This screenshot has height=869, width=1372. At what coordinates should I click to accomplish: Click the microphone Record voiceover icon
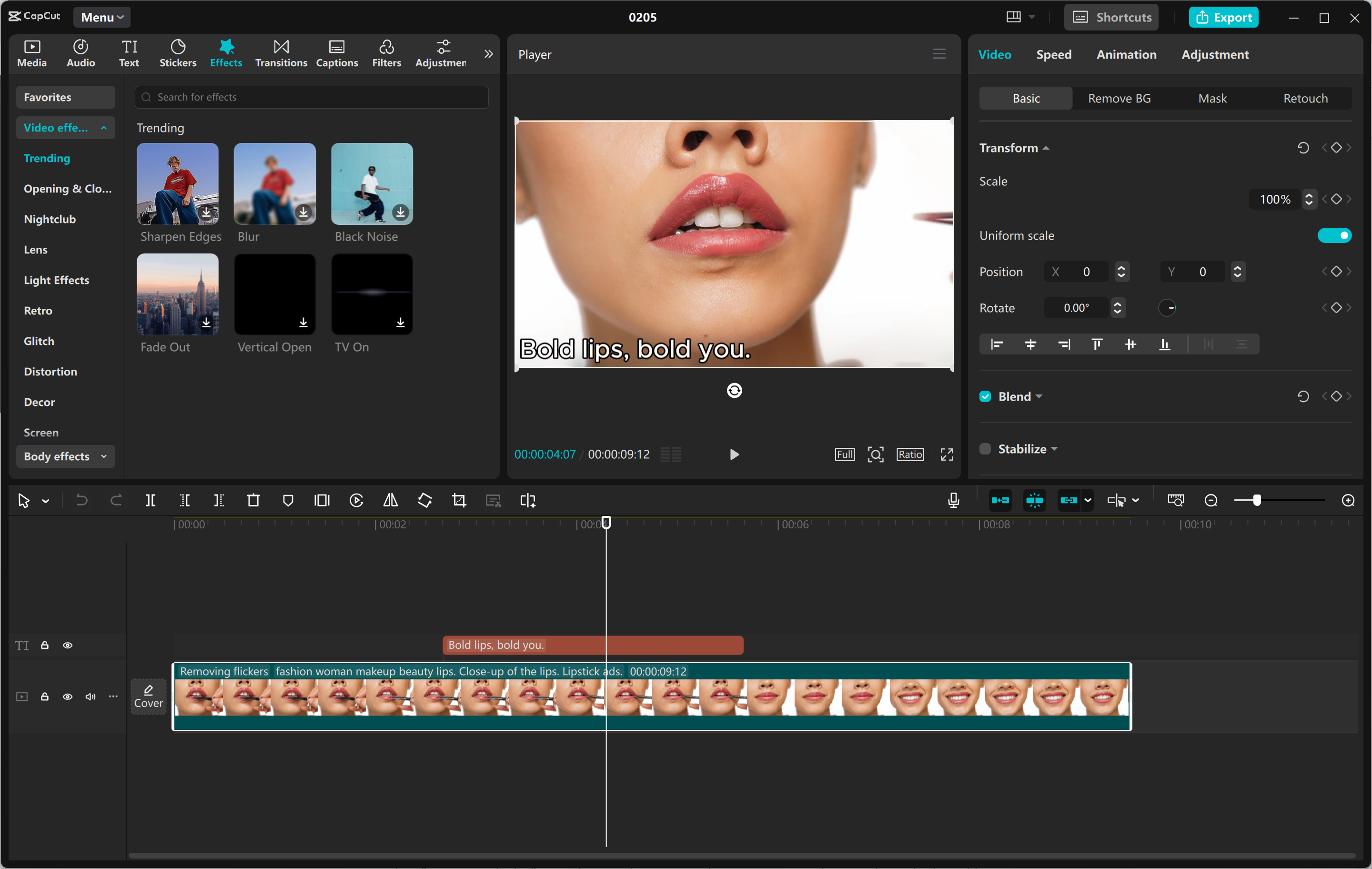pos(953,500)
